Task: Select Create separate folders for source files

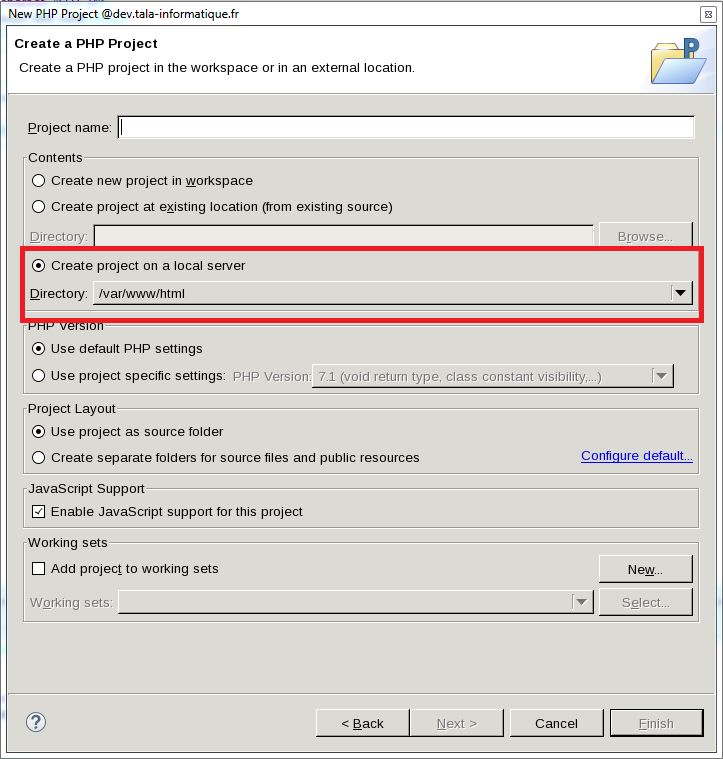Action: pos(39,458)
